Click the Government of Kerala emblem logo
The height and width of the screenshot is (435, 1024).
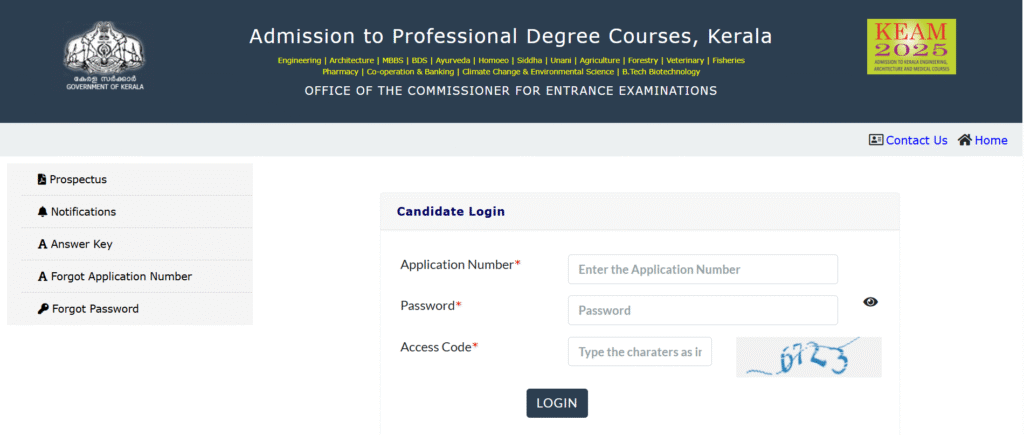[104, 56]
